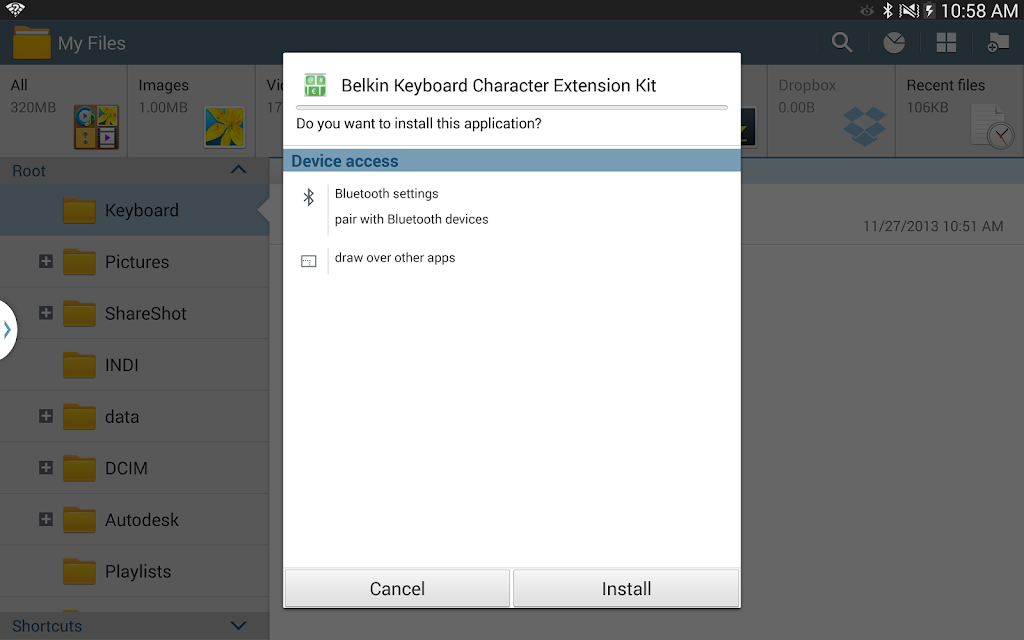Open the search magnifier icon in My Files
The width and height of the screenshot is (1024, 640).
click(842, 43)
